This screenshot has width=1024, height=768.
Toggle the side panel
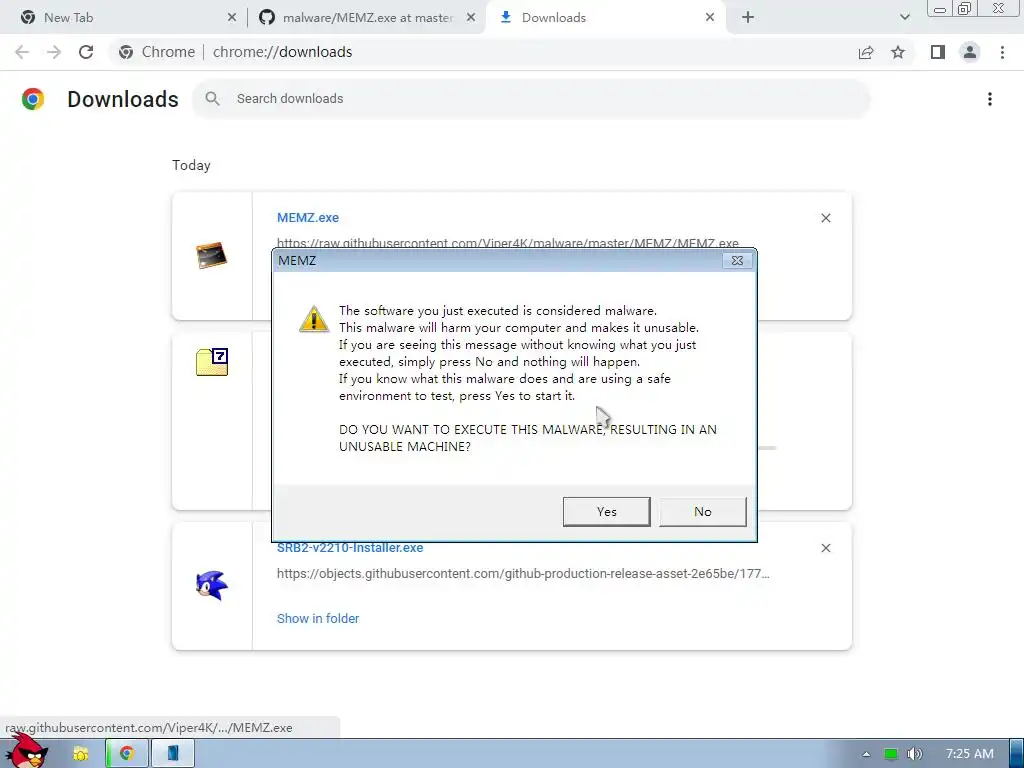coord(938,52)
